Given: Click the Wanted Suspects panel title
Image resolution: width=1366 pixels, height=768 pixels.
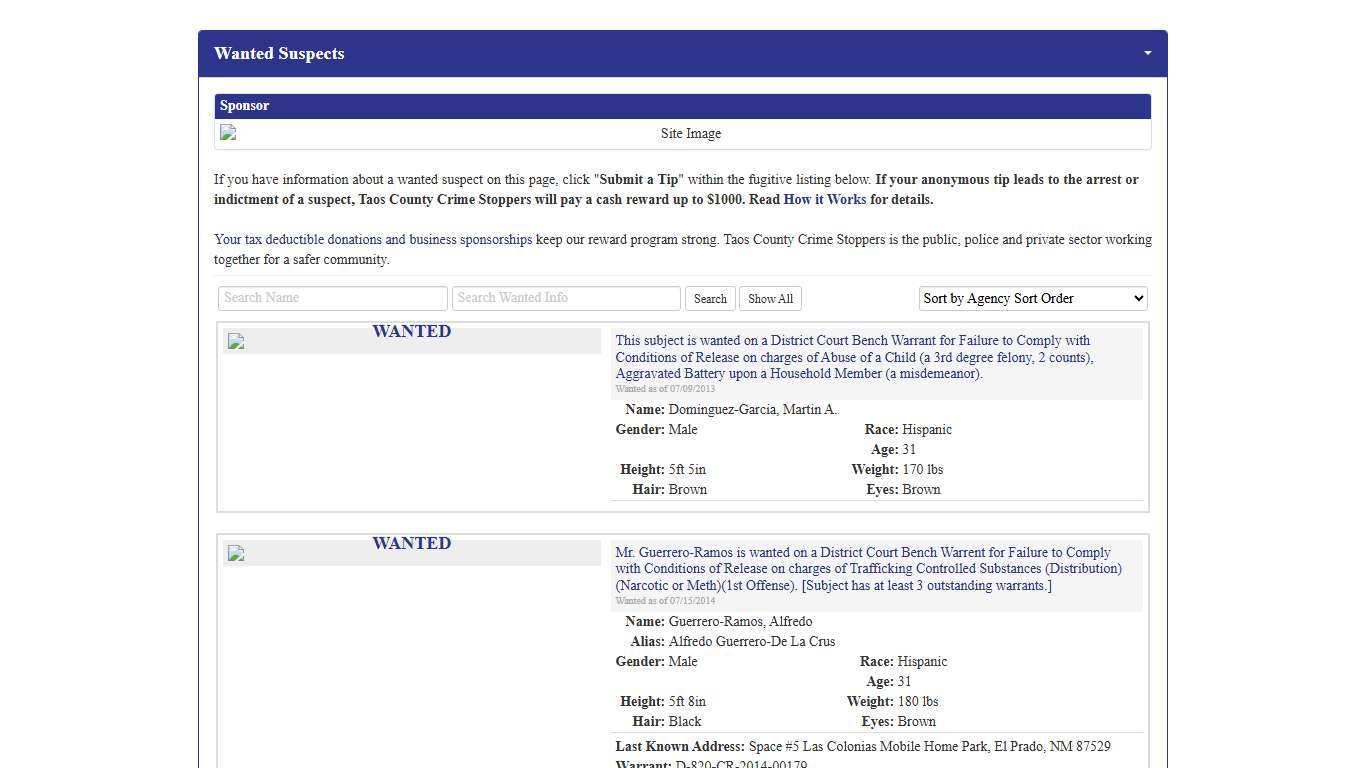Looking at the screenshot, I should tap(279, 54).
